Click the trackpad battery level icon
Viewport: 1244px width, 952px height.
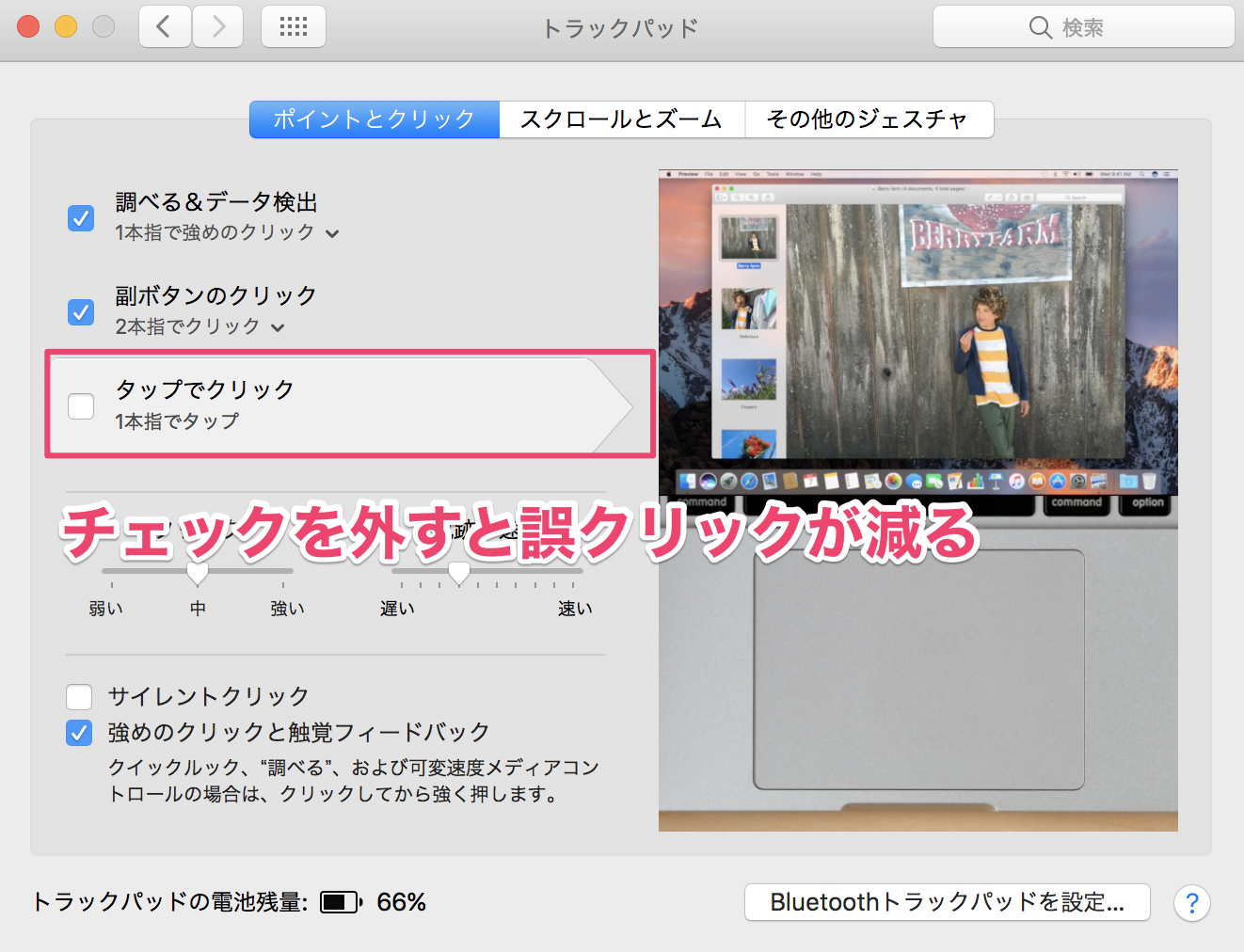coord(341,903)
